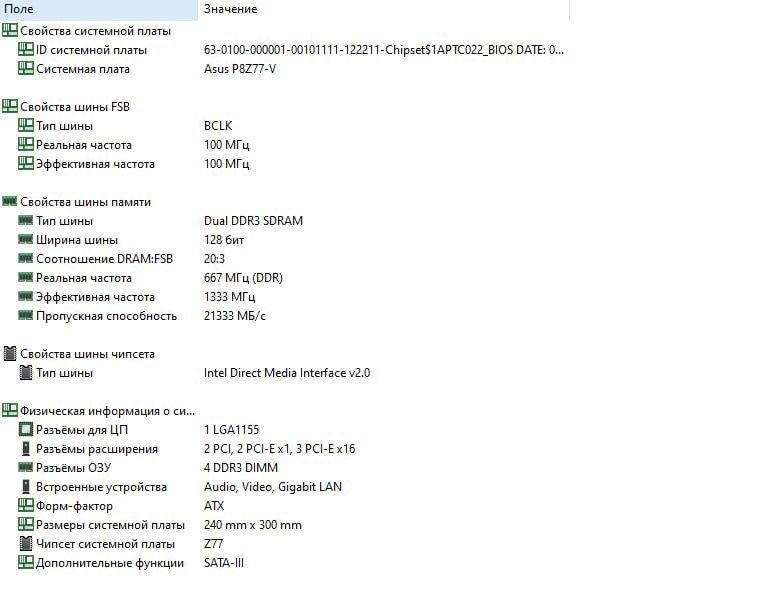Click the '2 PCI, 2 PCI-E x1, 3 PCI-E x16' value
Image resolution: width=769 pixels, height=589 pixels.
tap(280, 449)
